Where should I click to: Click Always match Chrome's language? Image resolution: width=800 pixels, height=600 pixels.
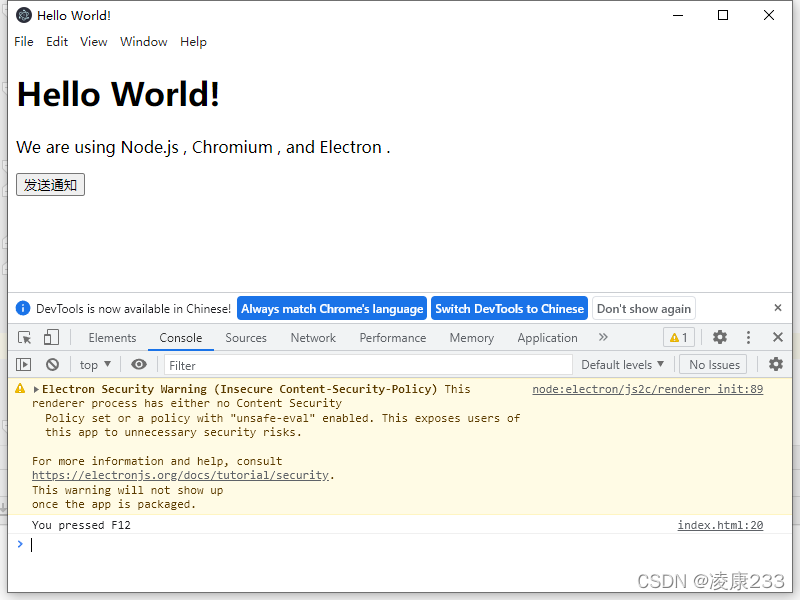click(x=332, y=309)
